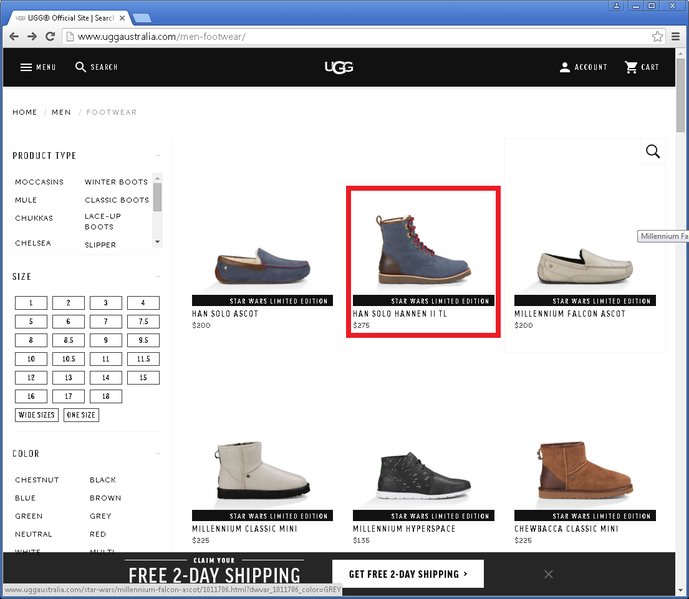Filter by SLIPPER product type
The width and height of the screenshot is (689, 599).
click(x=100, y=245)
